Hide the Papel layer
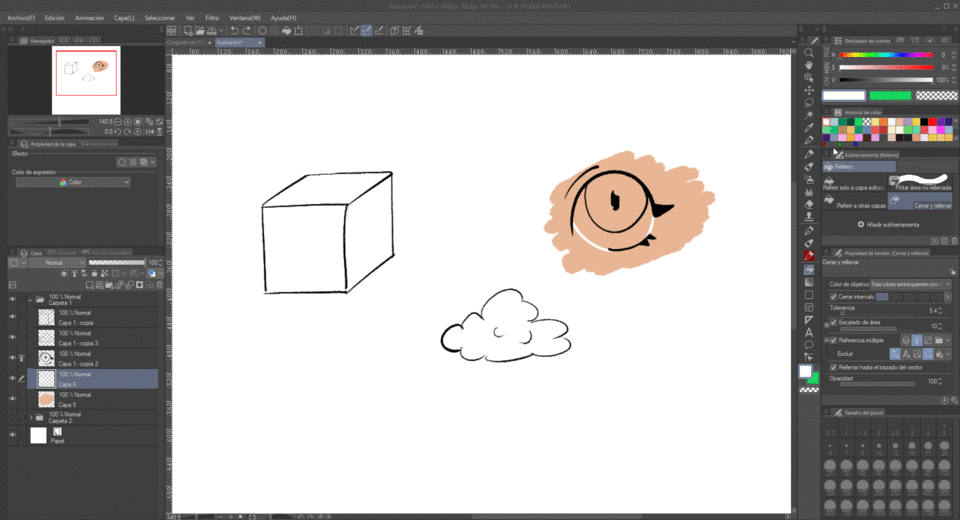The width and height of the screenshot is (960, 520). pyautogui.click(x=12, y=435)
